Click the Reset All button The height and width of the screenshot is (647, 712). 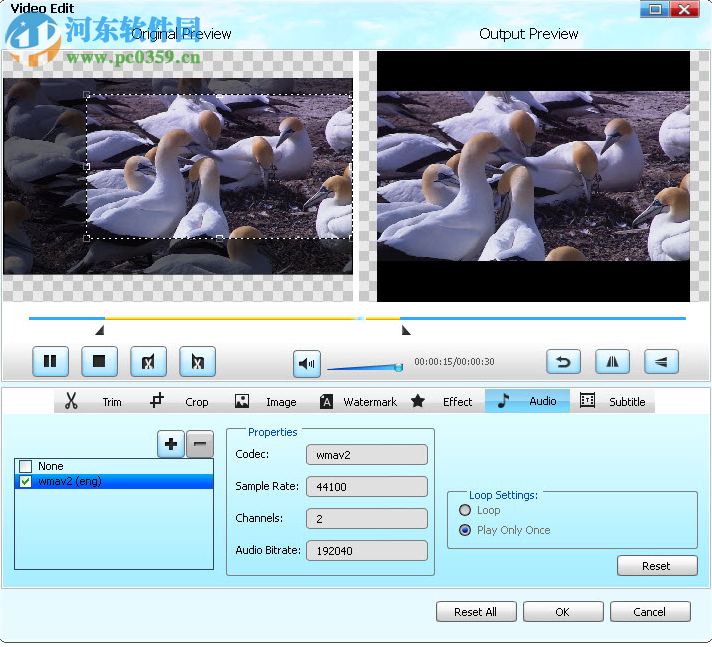point(476,612)
